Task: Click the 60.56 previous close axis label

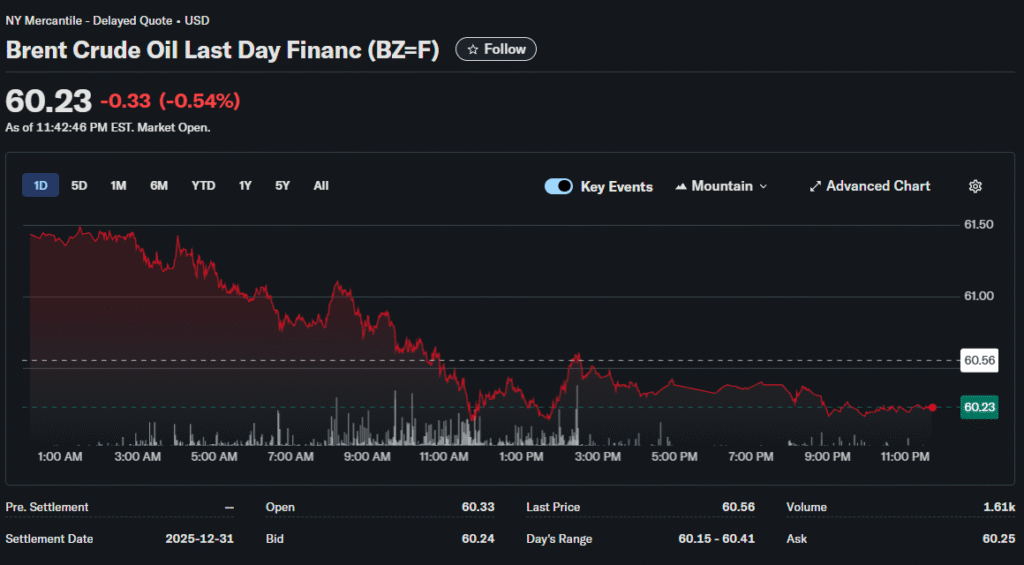Action: point(979,360)
